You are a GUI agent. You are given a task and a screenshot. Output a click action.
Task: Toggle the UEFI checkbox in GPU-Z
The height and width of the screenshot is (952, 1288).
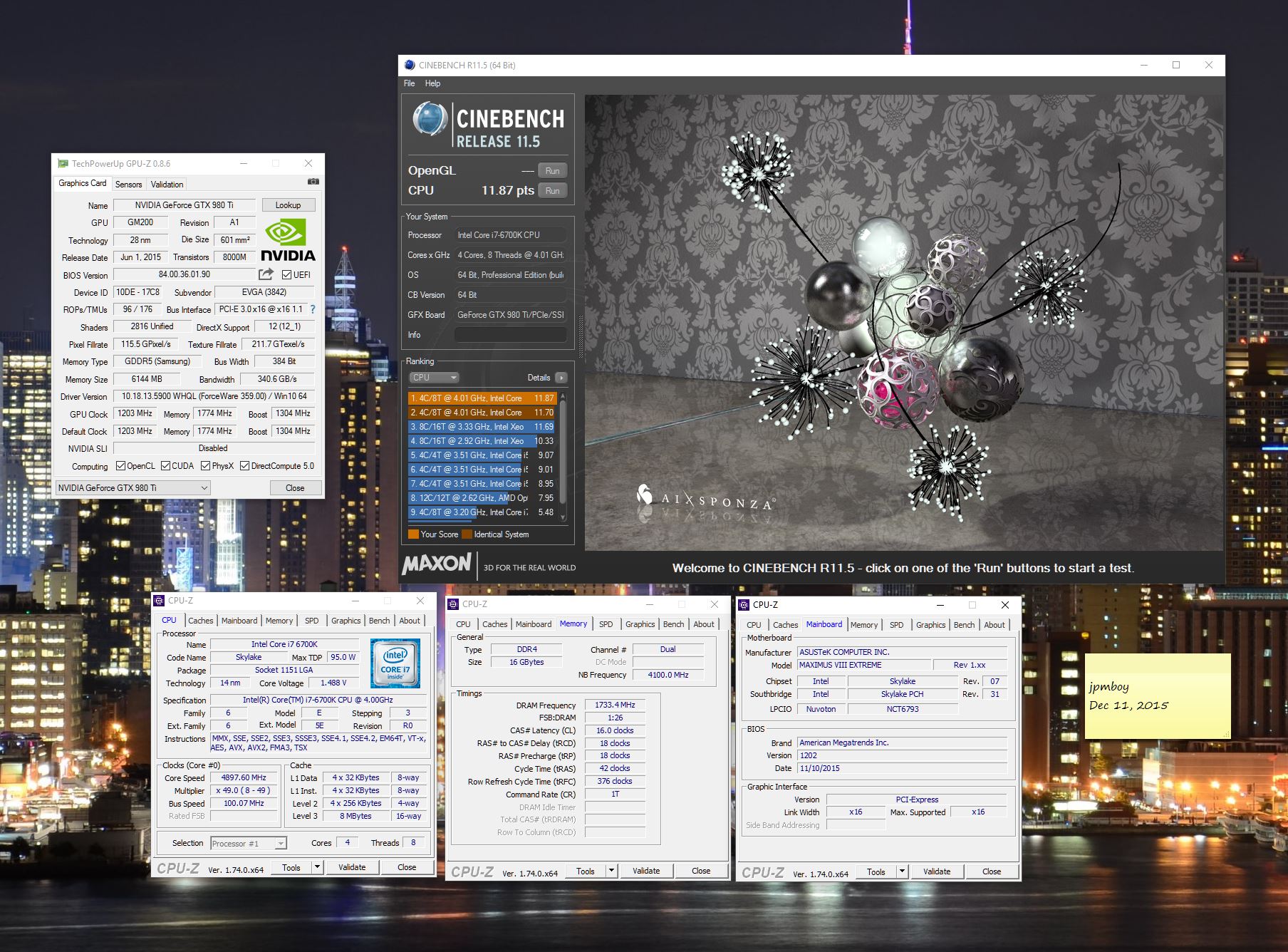pos(286,275)
